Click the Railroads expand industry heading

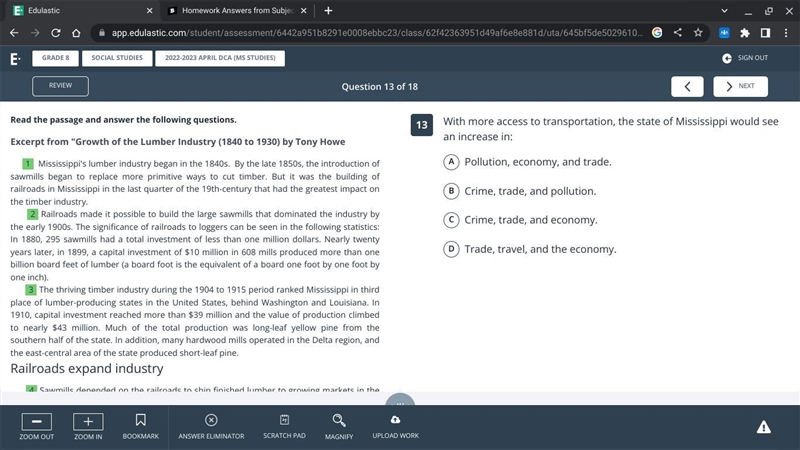point(87,368)
